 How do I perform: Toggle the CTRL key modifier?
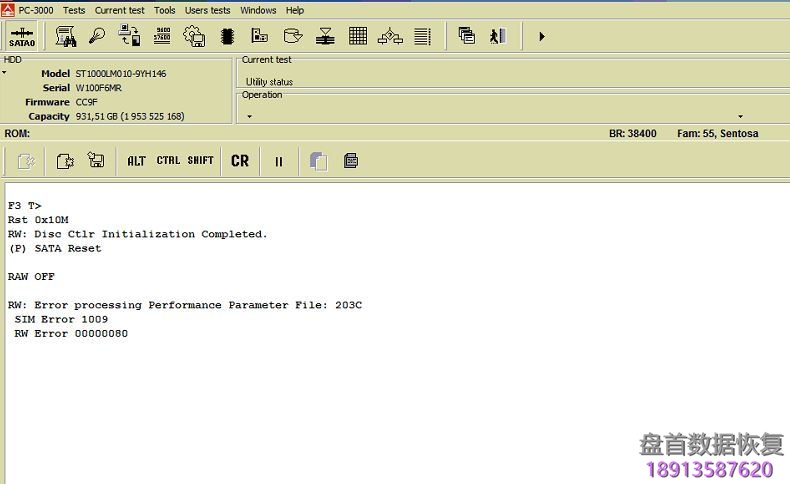point(168,160)
